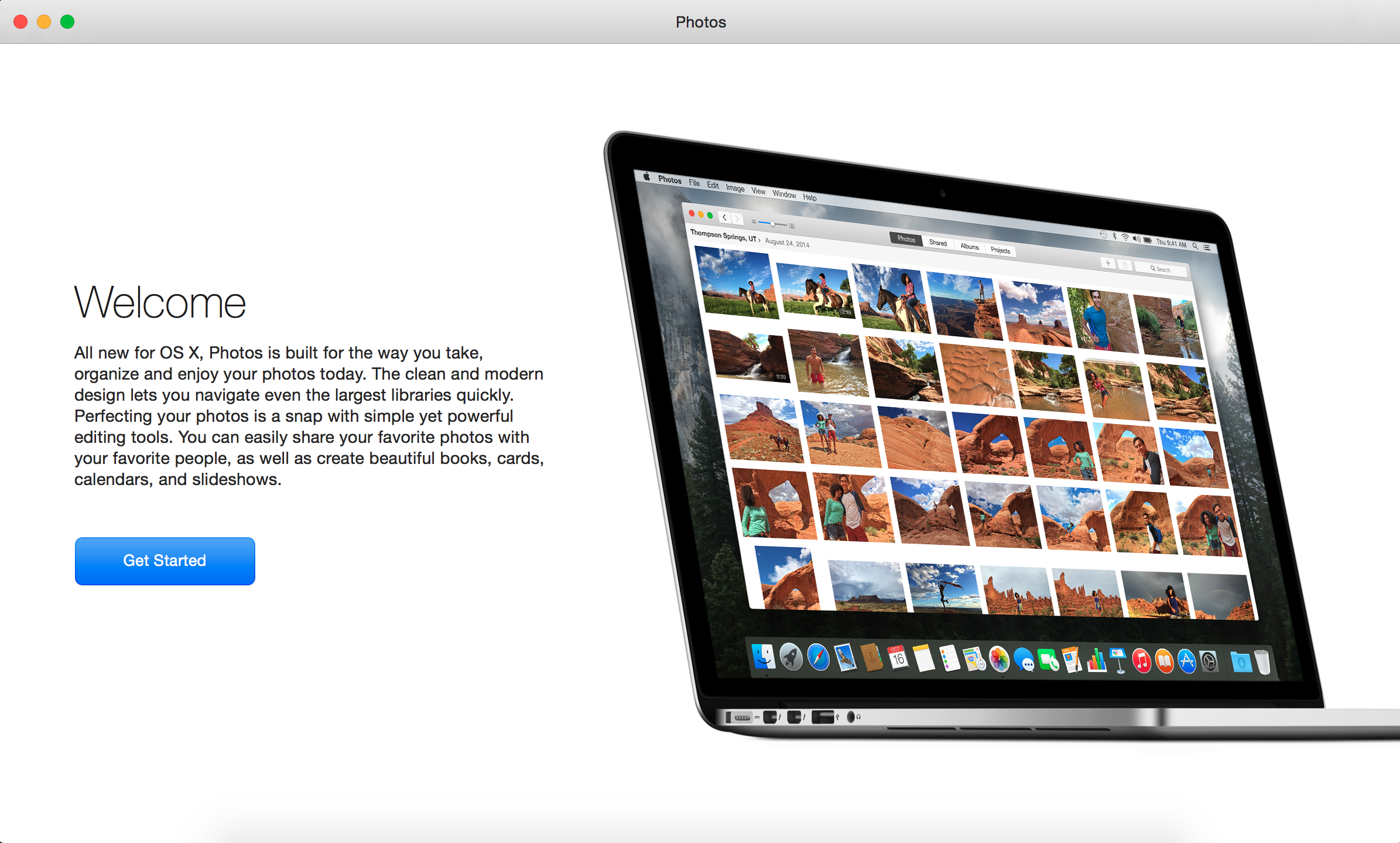The height and width of the screenshot is (843, 1400).
Task: Click the green zoom button of the Photos window
Action: coord(67,22)
